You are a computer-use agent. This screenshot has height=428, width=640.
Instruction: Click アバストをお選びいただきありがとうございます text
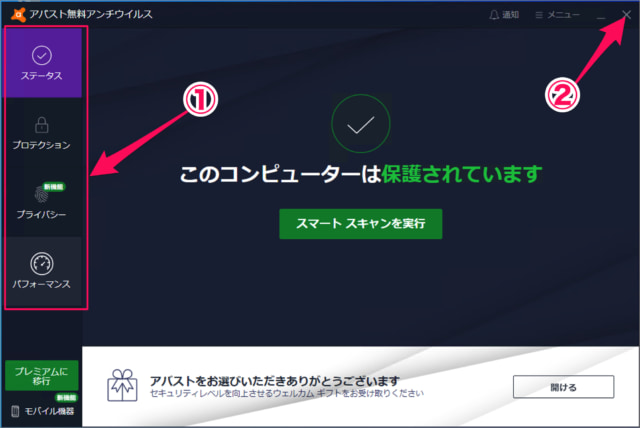pos(274,381)
